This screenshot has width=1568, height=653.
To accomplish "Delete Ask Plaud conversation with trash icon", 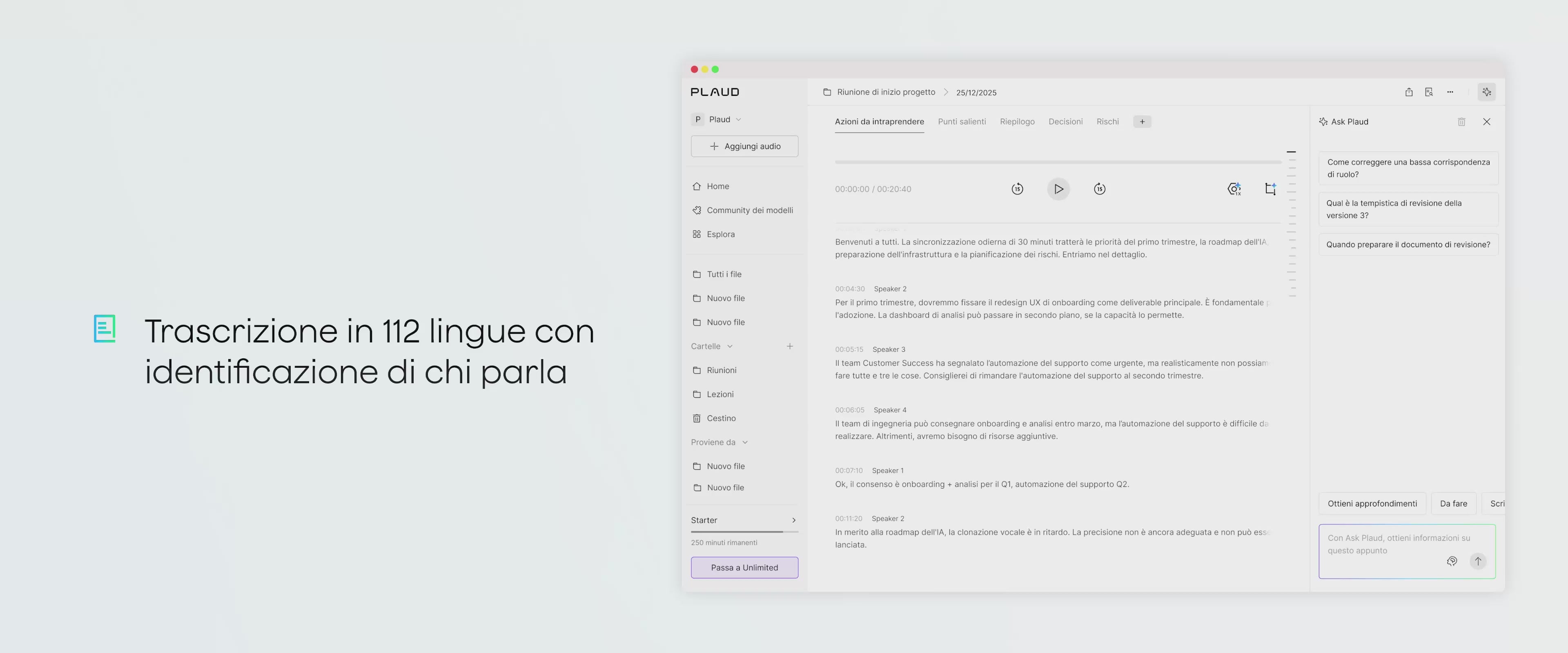I will [1461, 122].
